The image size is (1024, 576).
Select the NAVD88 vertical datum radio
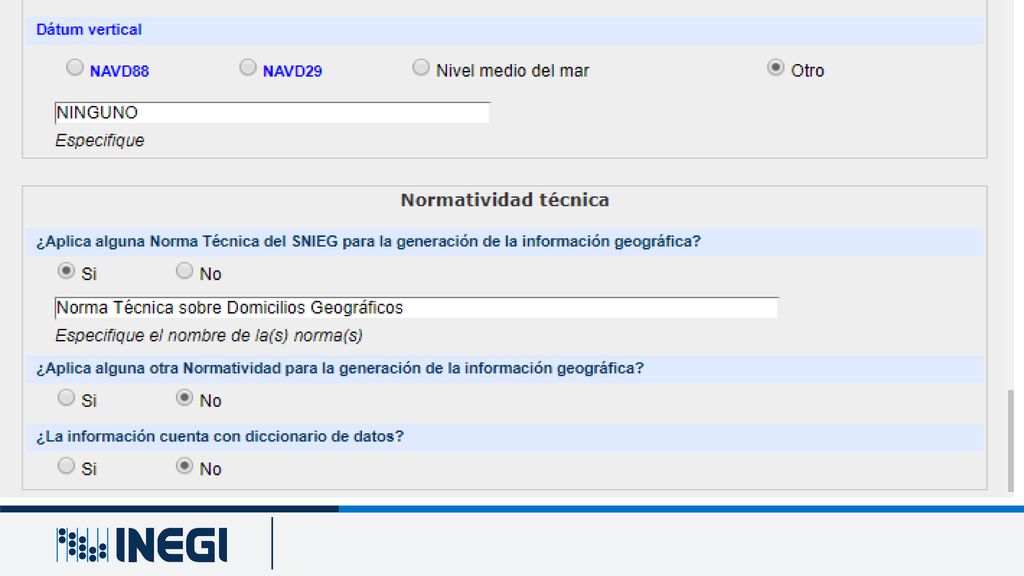(x=75, y=67)
